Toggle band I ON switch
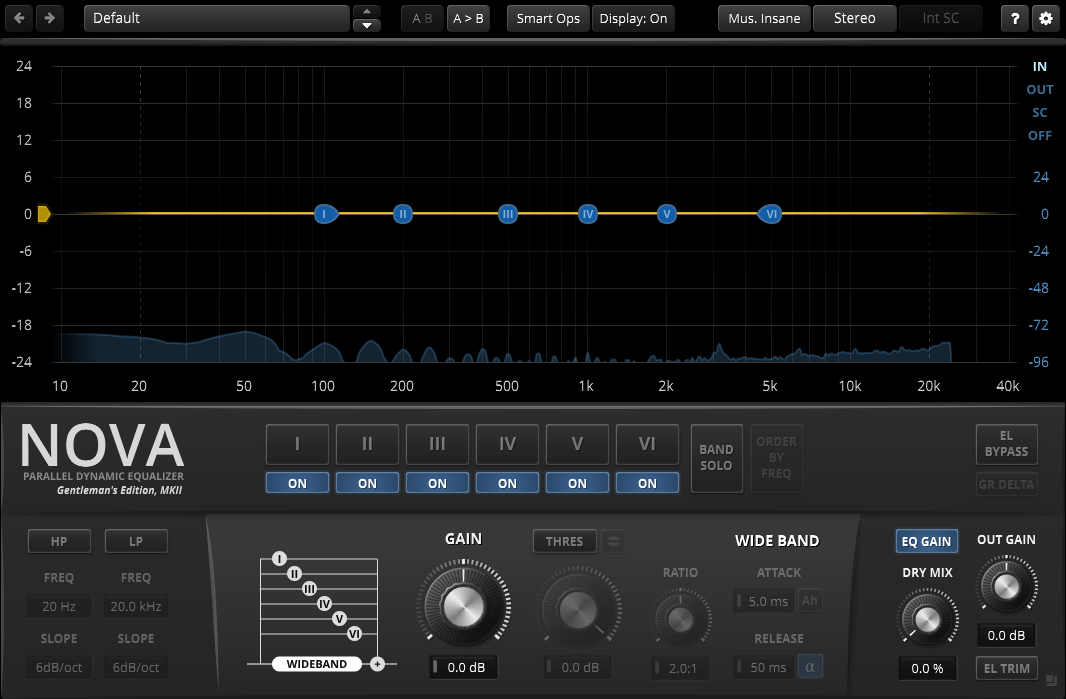This screenshot has height=699, width=1066. tap(297, 483)
